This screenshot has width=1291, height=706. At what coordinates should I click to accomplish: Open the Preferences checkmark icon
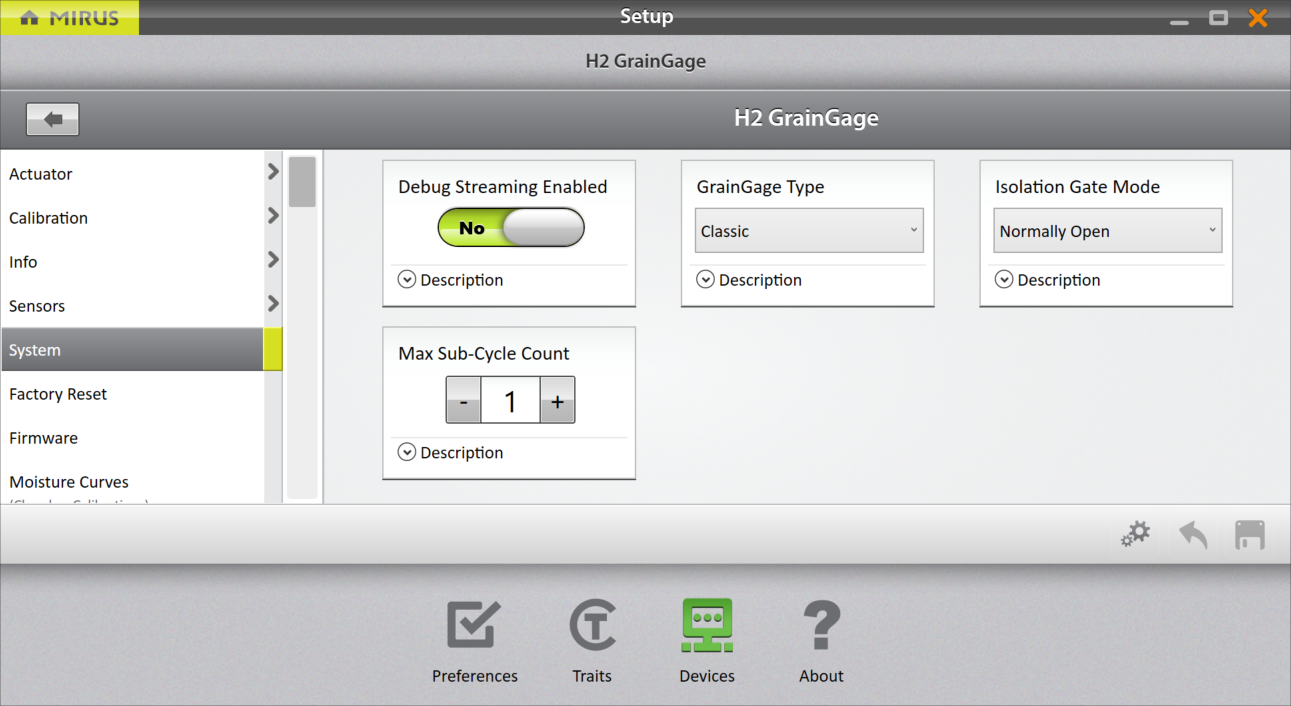pyautogui.click(x=473, y=627)
